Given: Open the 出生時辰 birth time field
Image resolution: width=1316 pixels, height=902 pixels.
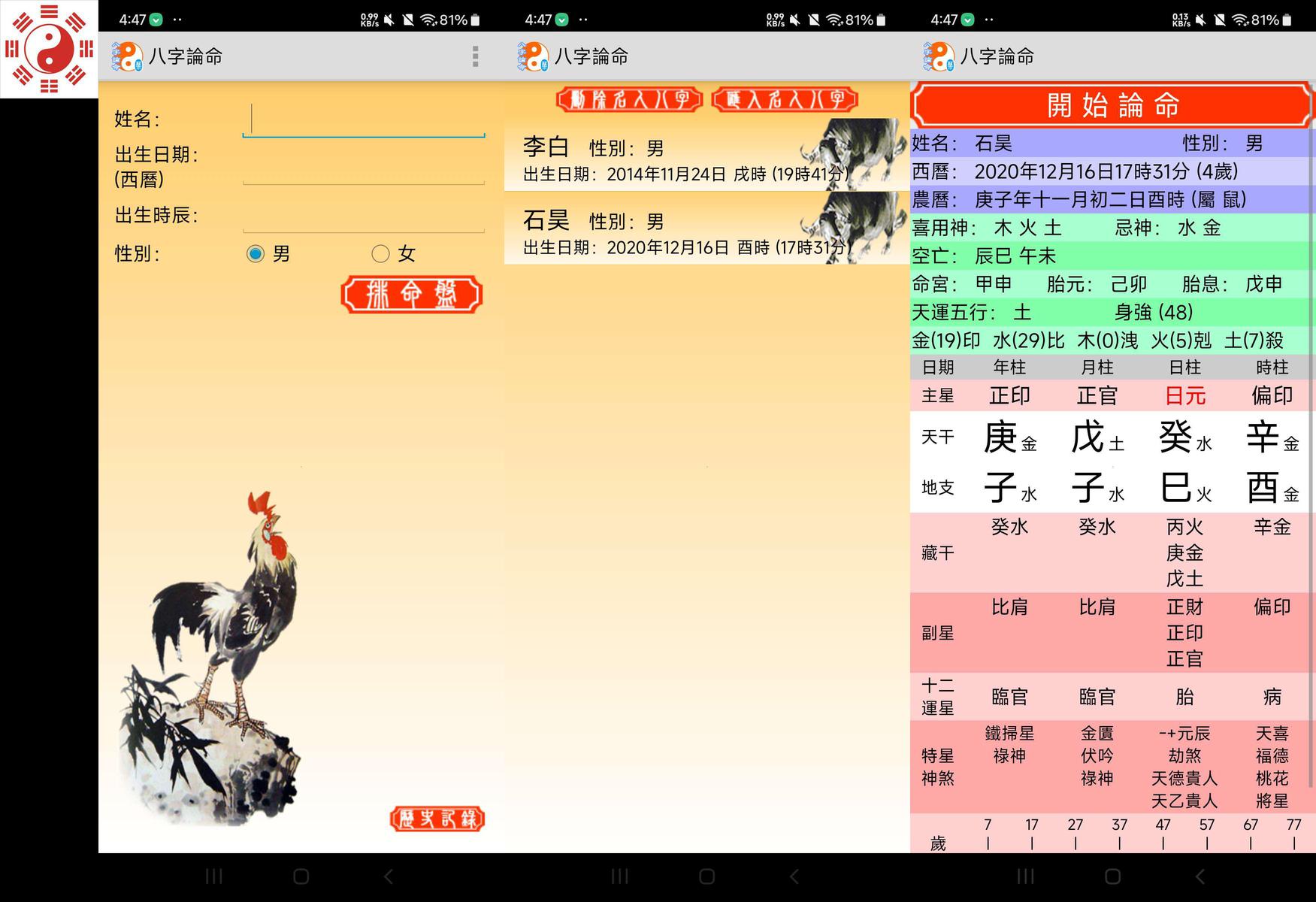Looking at the screenshot, I should click(x=364, y=216).
